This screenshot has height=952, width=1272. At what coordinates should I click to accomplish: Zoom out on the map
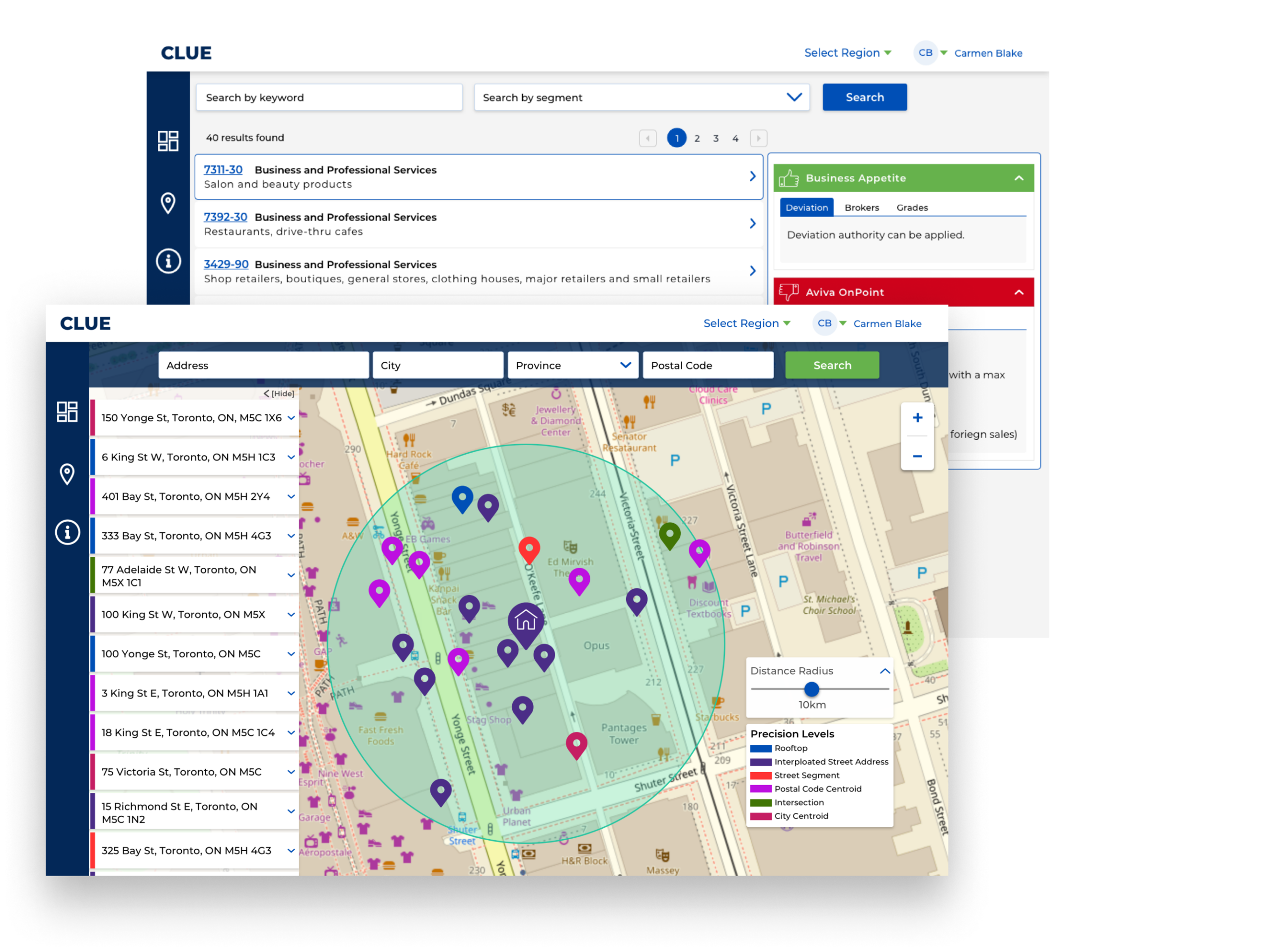click(917, 457)
